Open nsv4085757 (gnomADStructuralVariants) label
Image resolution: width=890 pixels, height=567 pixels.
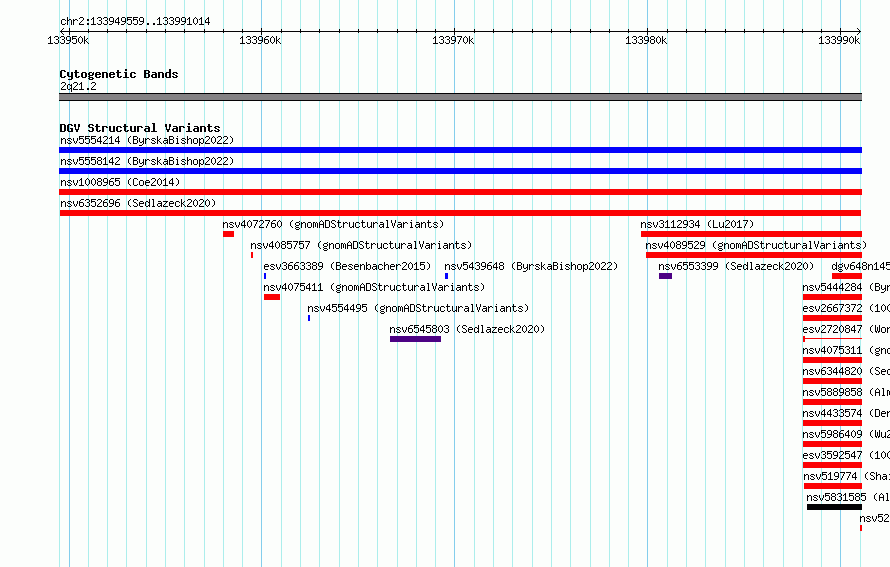tap(361, 245)
